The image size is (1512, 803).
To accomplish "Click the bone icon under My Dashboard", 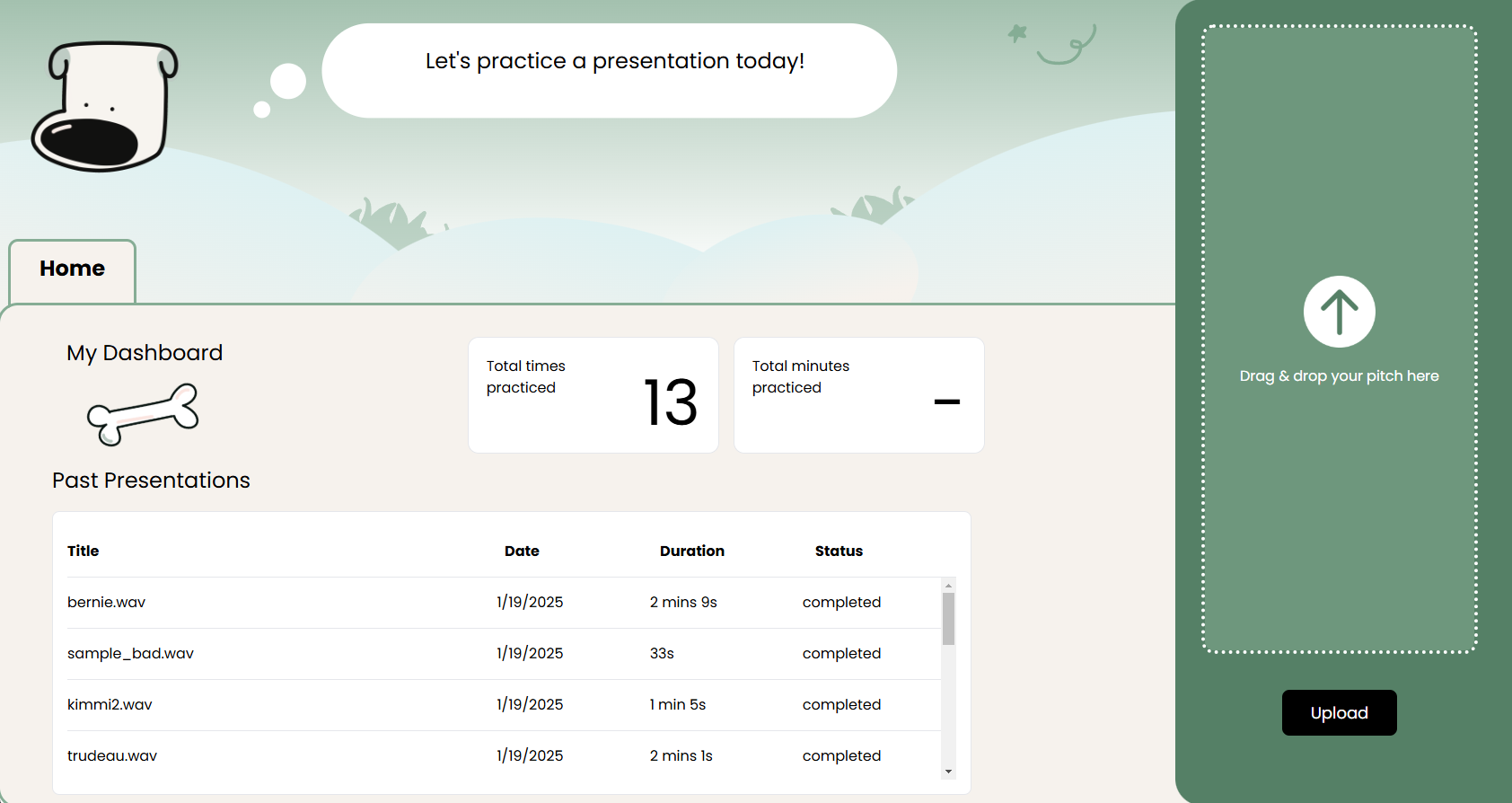I will point(143,414).
